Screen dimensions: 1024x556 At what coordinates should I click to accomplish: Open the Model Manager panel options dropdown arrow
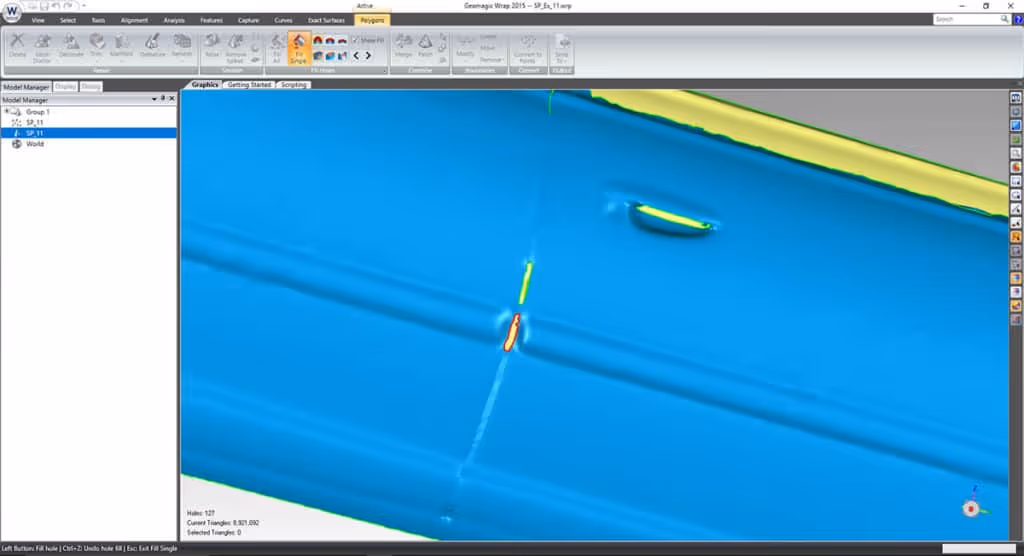coord(154,99)
